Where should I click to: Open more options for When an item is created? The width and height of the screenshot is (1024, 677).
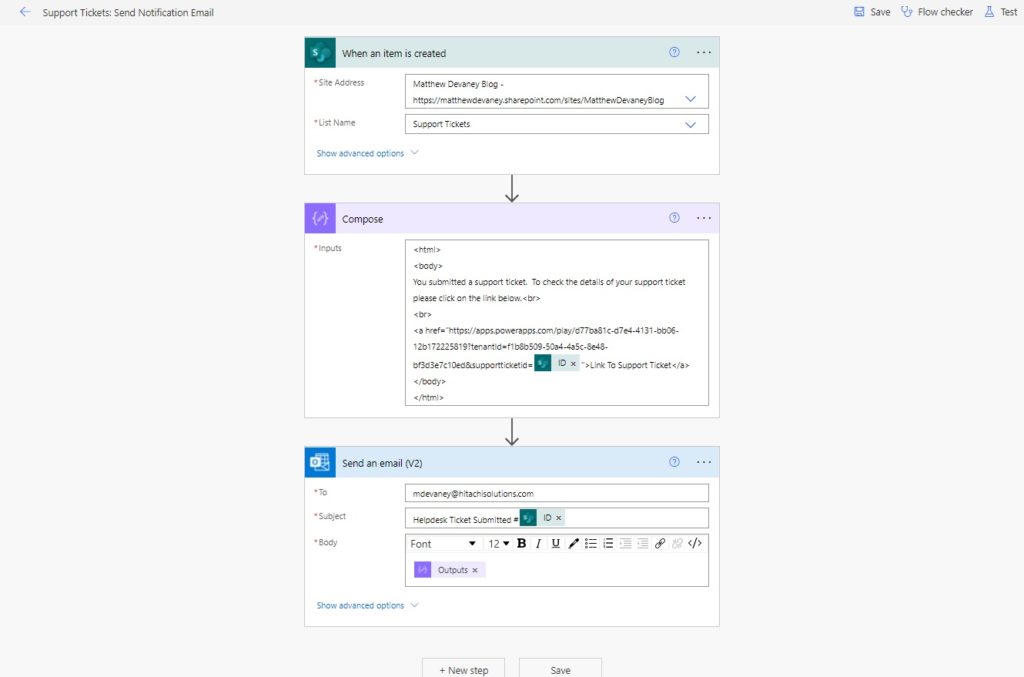pyautogui.click(x=703, y=52)
